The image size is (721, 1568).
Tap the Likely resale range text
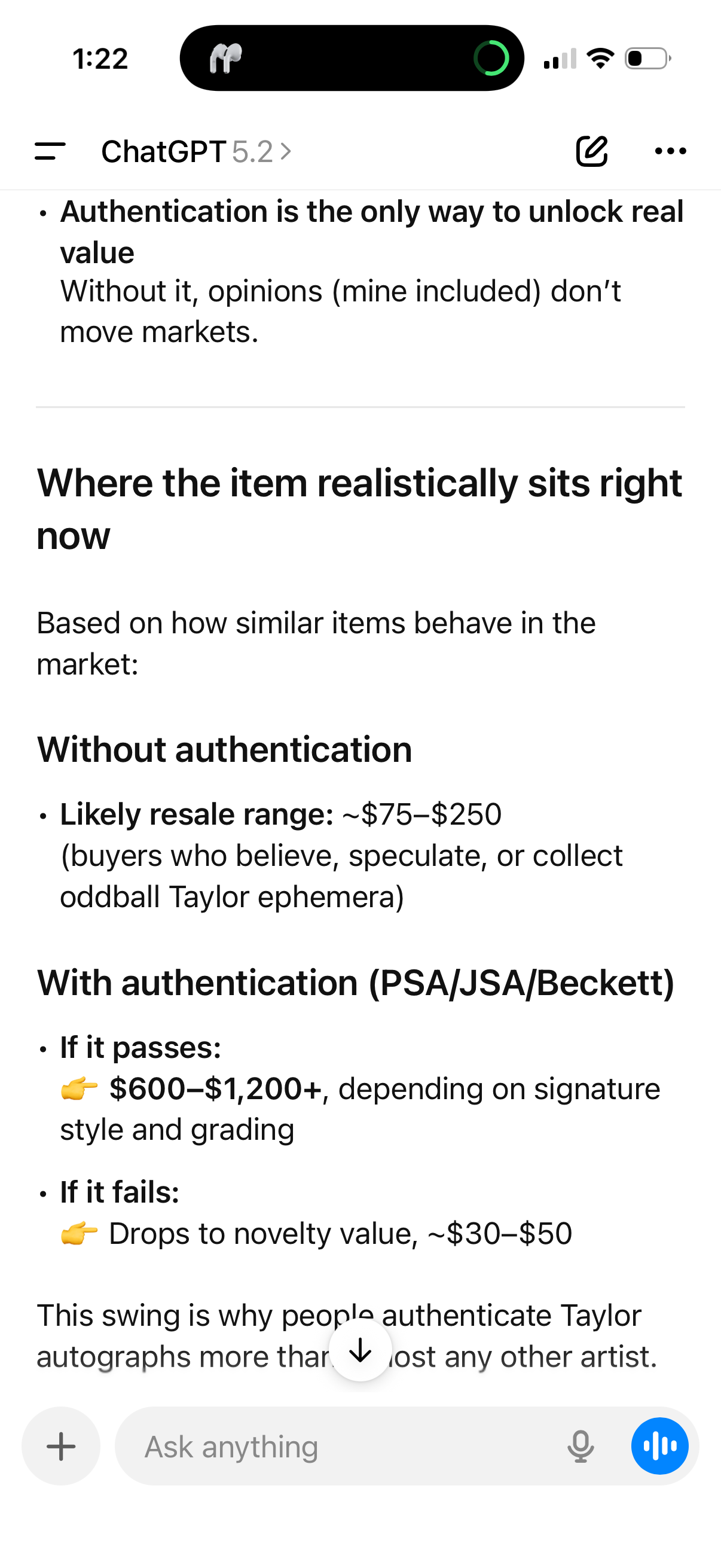tap(197, 814)
